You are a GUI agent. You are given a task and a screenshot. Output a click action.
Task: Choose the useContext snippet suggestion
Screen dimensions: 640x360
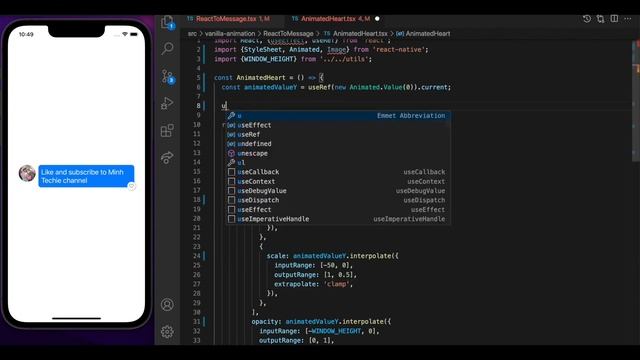pos(338,182)
